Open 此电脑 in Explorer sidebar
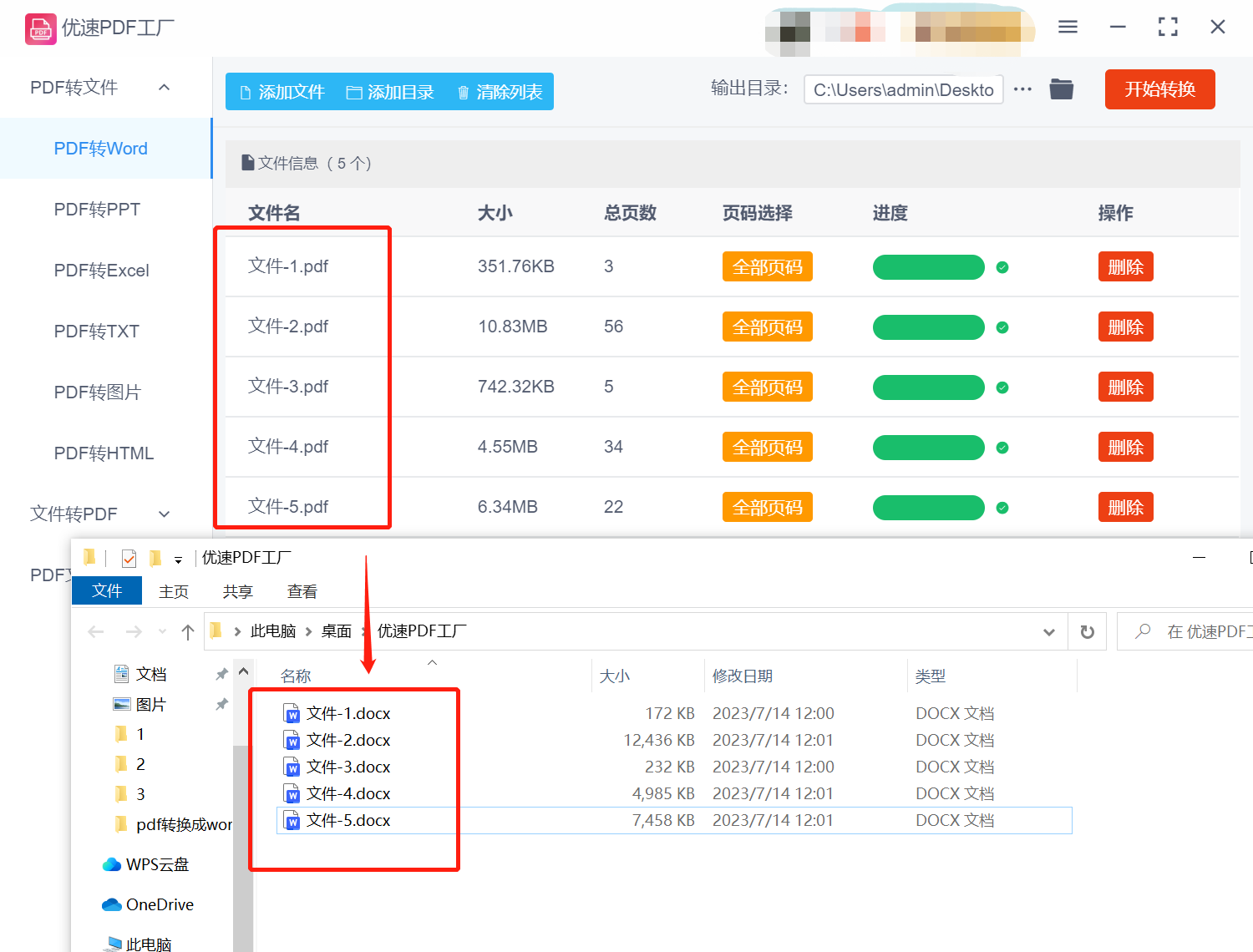 click(x=138, y=944)
